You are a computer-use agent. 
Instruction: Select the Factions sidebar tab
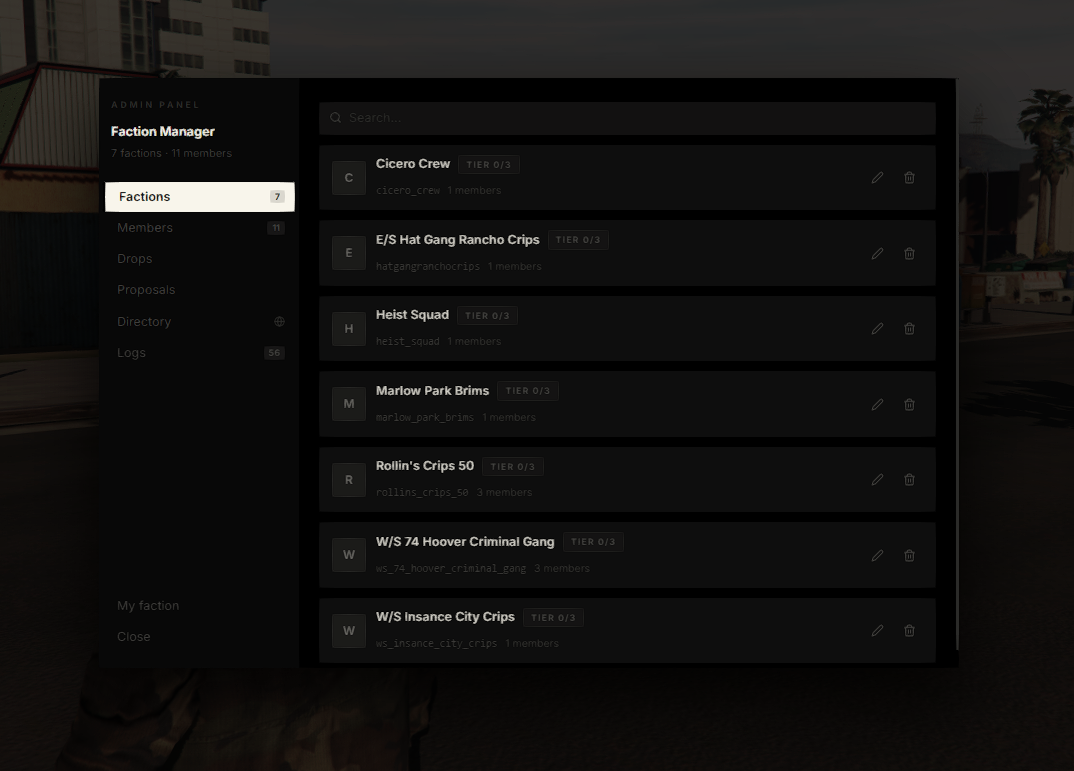tap(200, 197)
